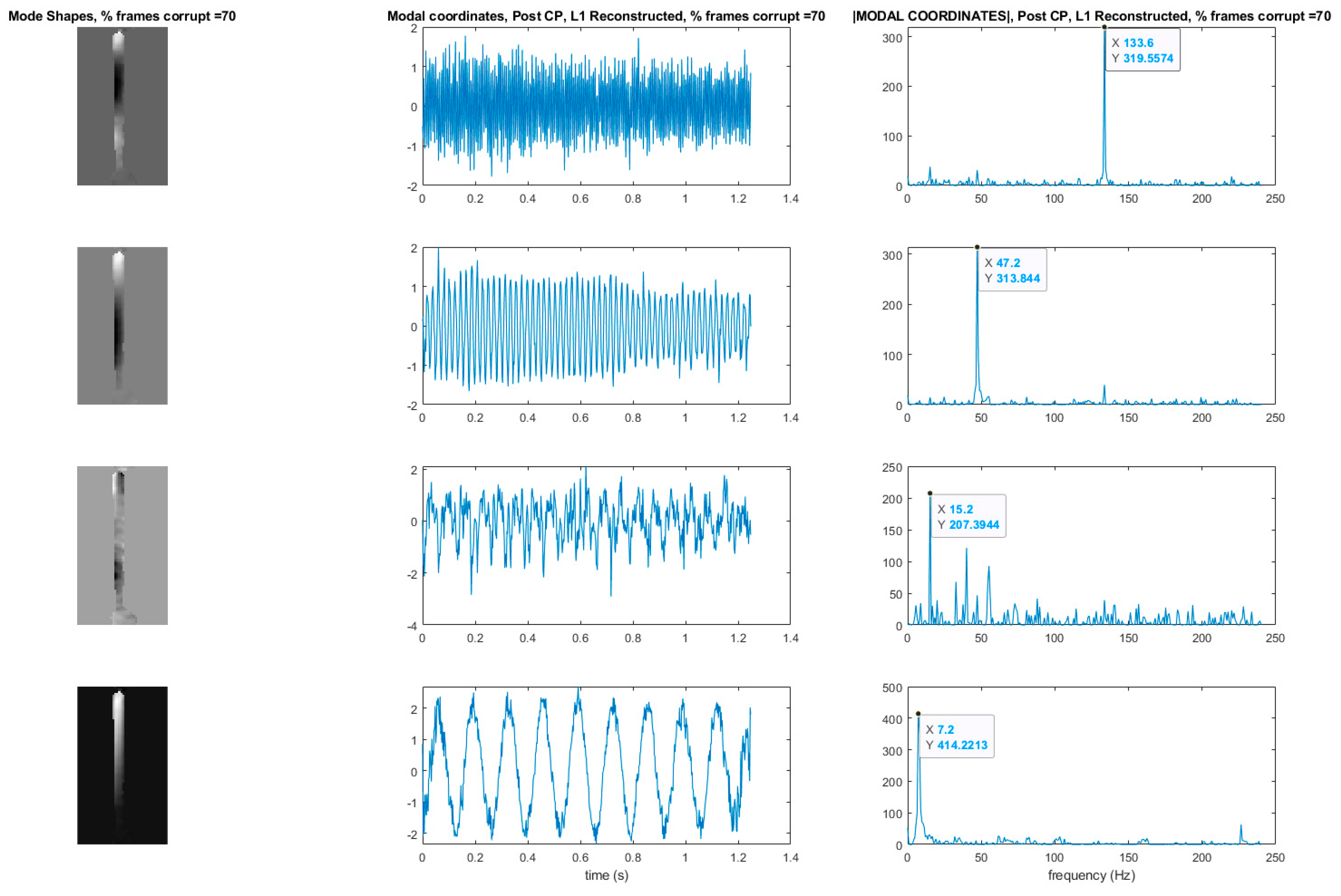The height and width of the screenshot is (896, 1341).
Task: Click the peak marker at 133.6 Hz
Action: [x=1104, y=27]
